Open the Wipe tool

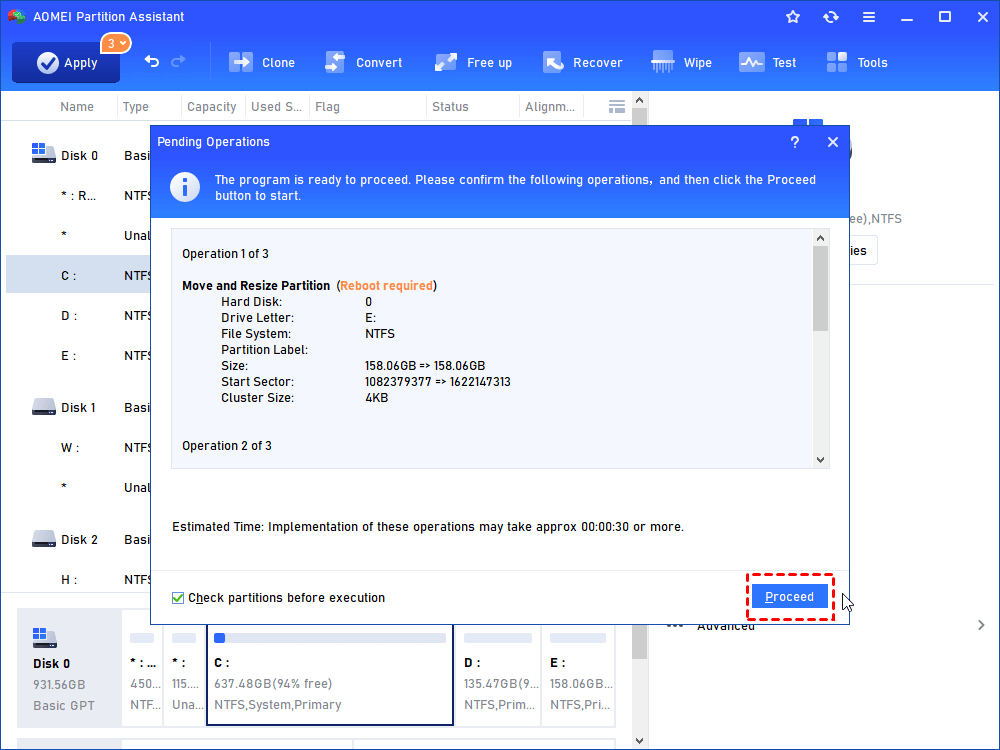tap(681, 62)
